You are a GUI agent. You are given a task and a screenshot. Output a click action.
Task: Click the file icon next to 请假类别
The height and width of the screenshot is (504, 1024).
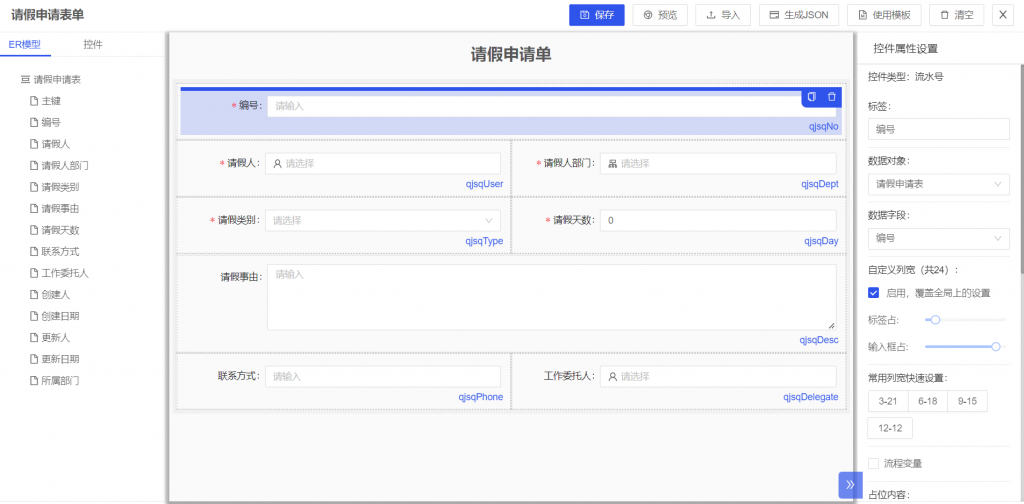(34, 187)
